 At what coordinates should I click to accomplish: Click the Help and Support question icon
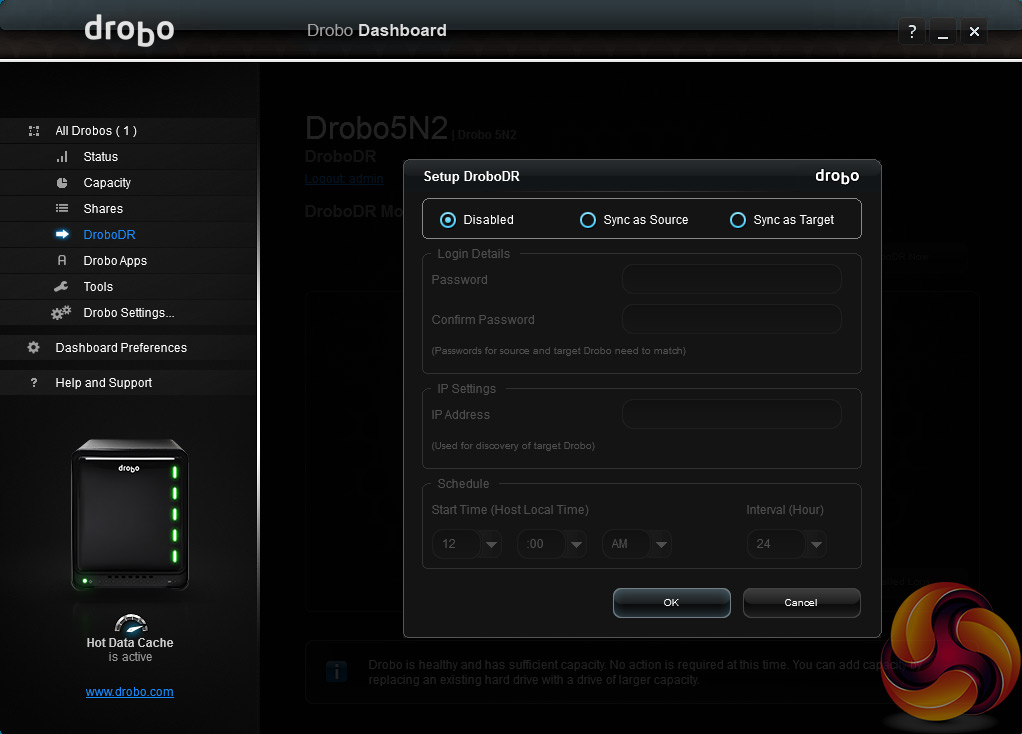[34, 383]
